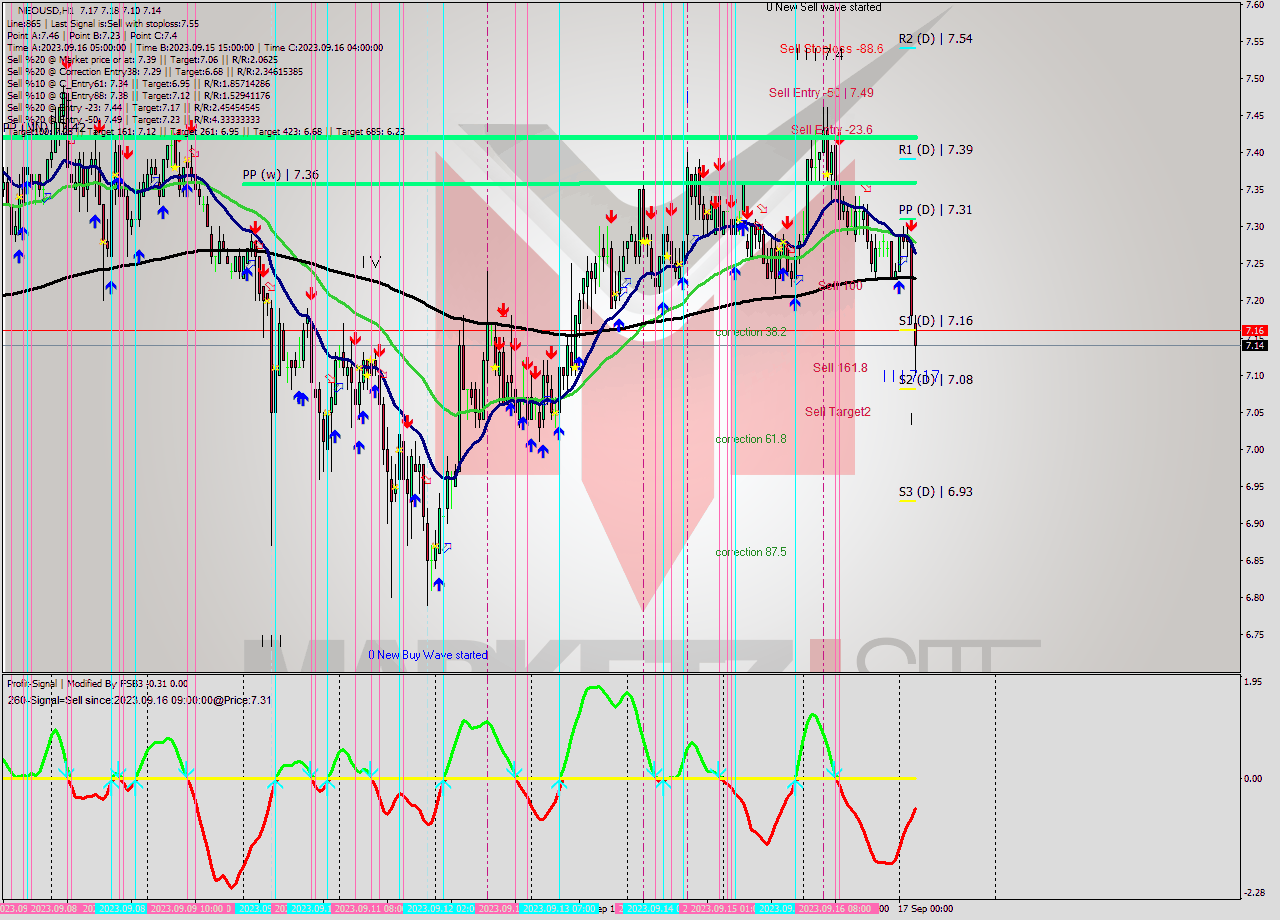Screen dimensions: 1280x920
Task: Click the 7.50 price axis value
Action: coord(1253,78)
